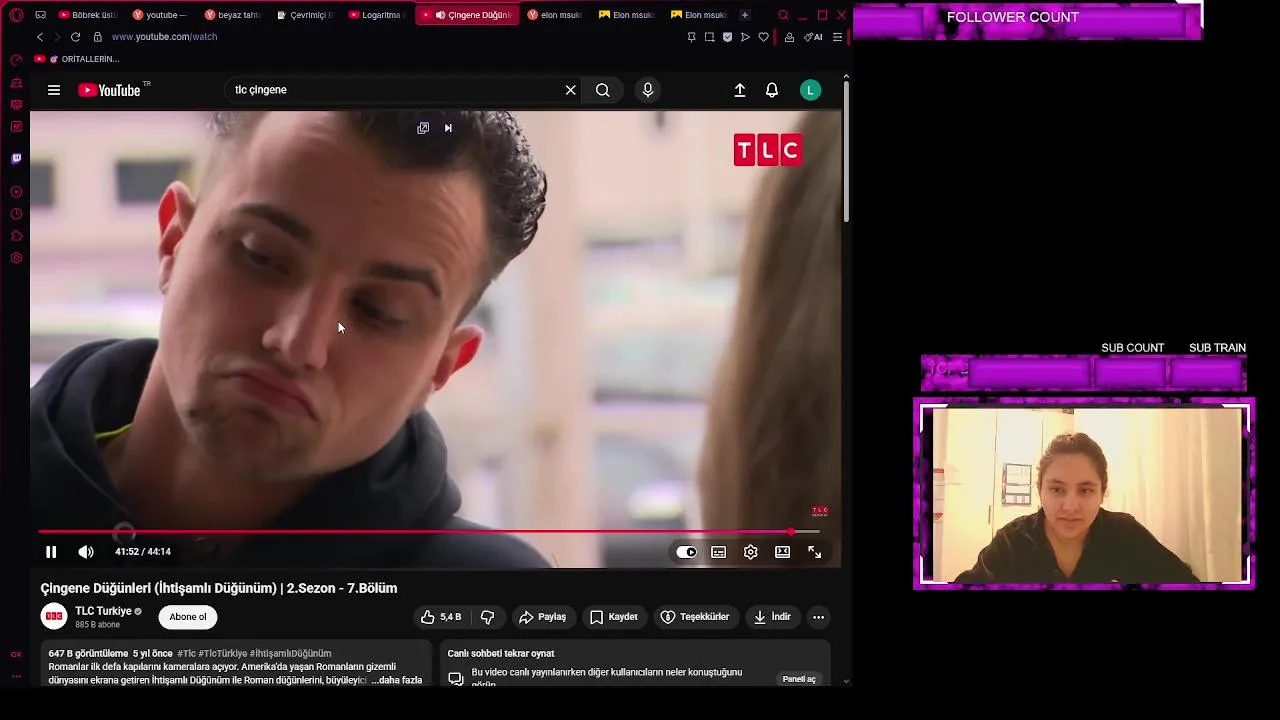Image resolution: width=1280 pixels, height=720 pixels.
Task: Select the 'Çingene Düğünleri' active tab
Action: tap(468, 15)
